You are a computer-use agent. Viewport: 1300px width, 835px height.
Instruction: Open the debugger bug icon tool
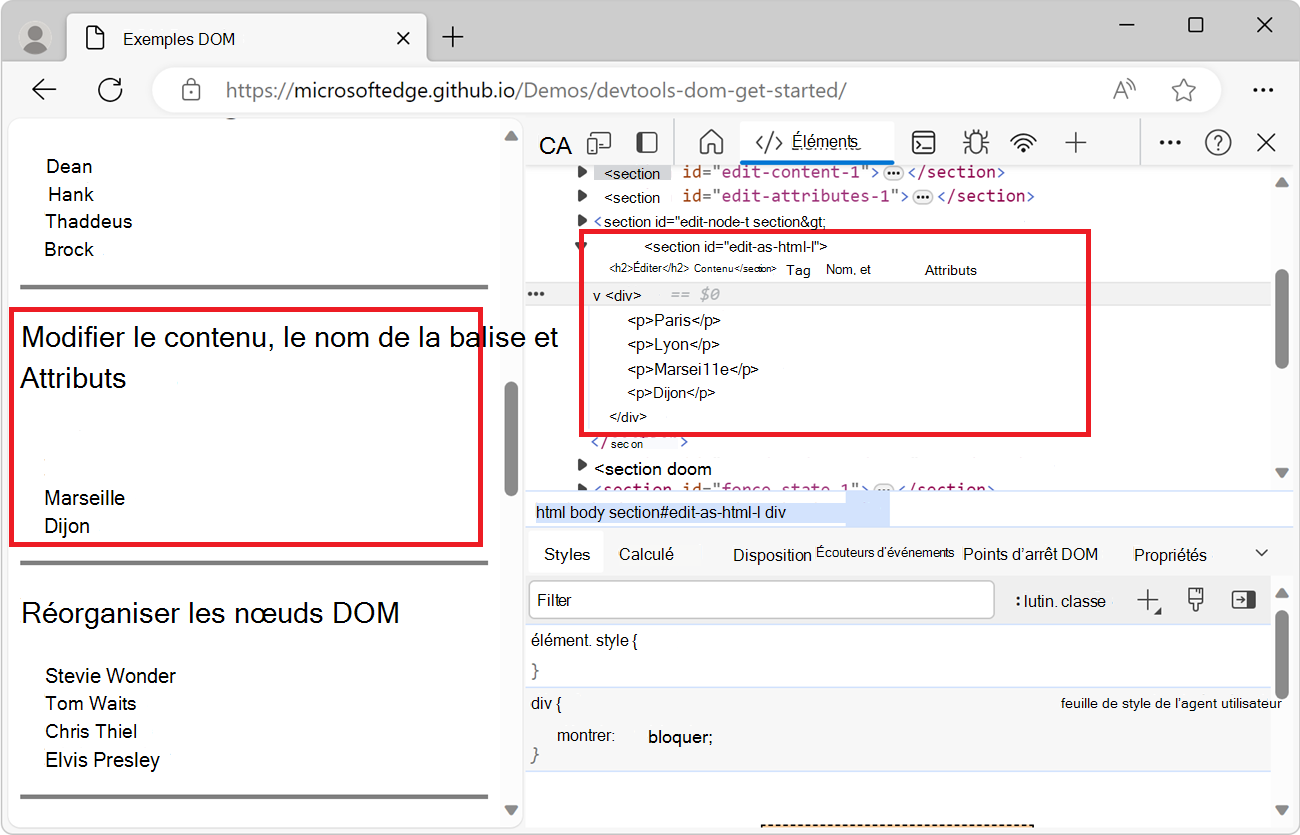[x=975, y=142]
